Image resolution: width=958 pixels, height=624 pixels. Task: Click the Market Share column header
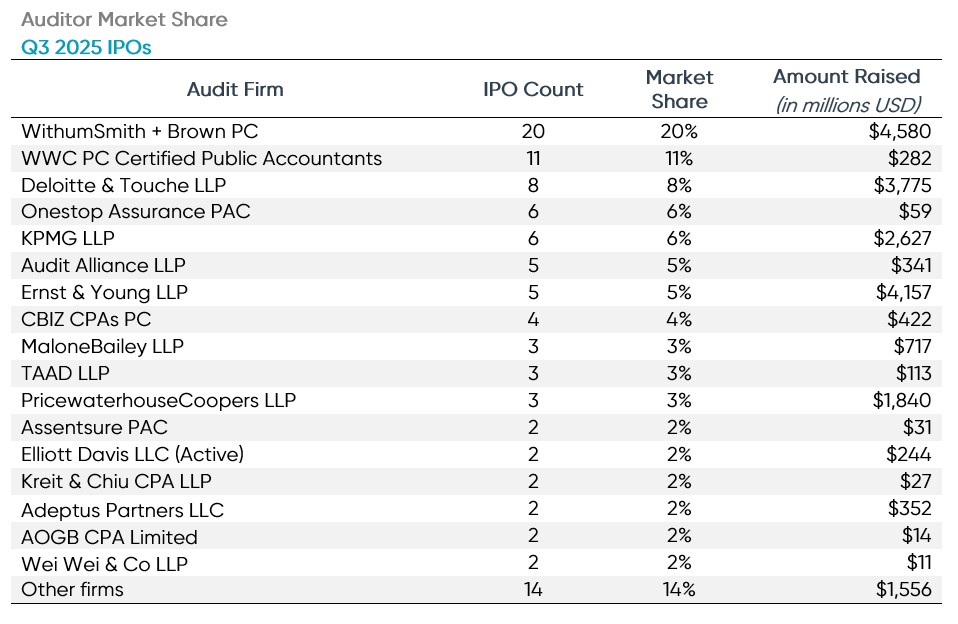(x=679, y=89)
